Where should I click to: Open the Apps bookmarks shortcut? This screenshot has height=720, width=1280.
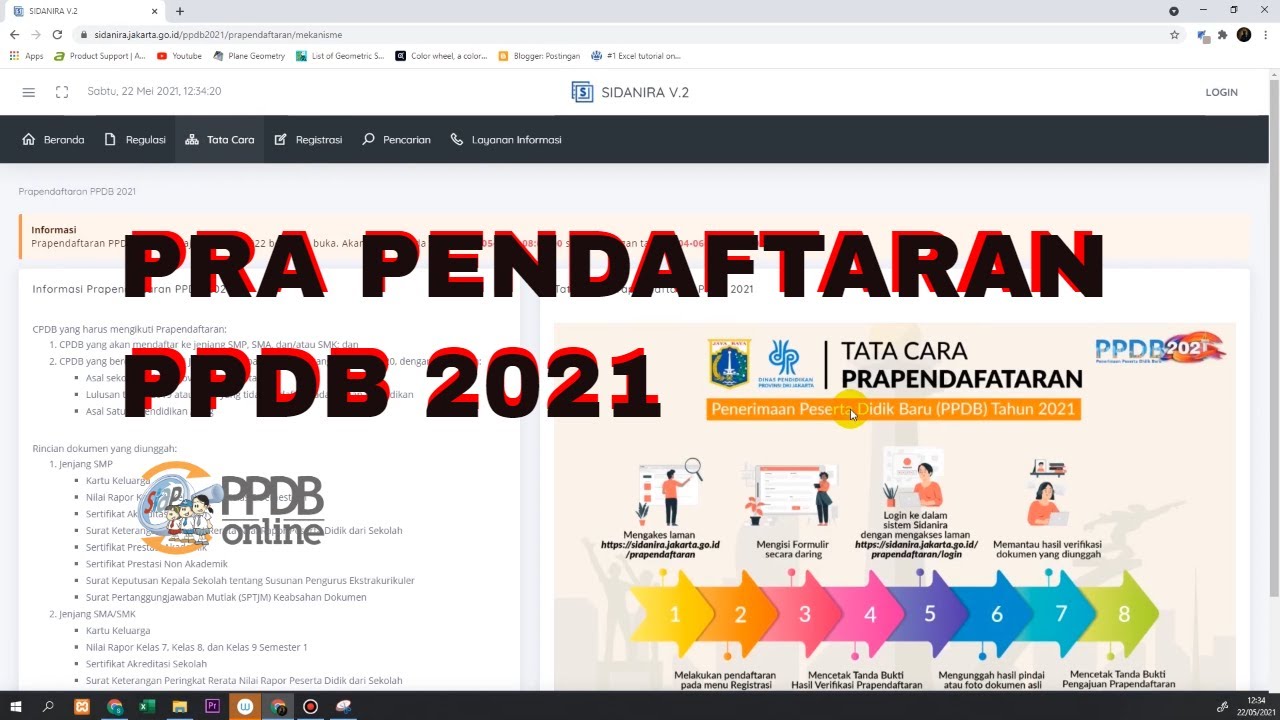tap(26, 56)
